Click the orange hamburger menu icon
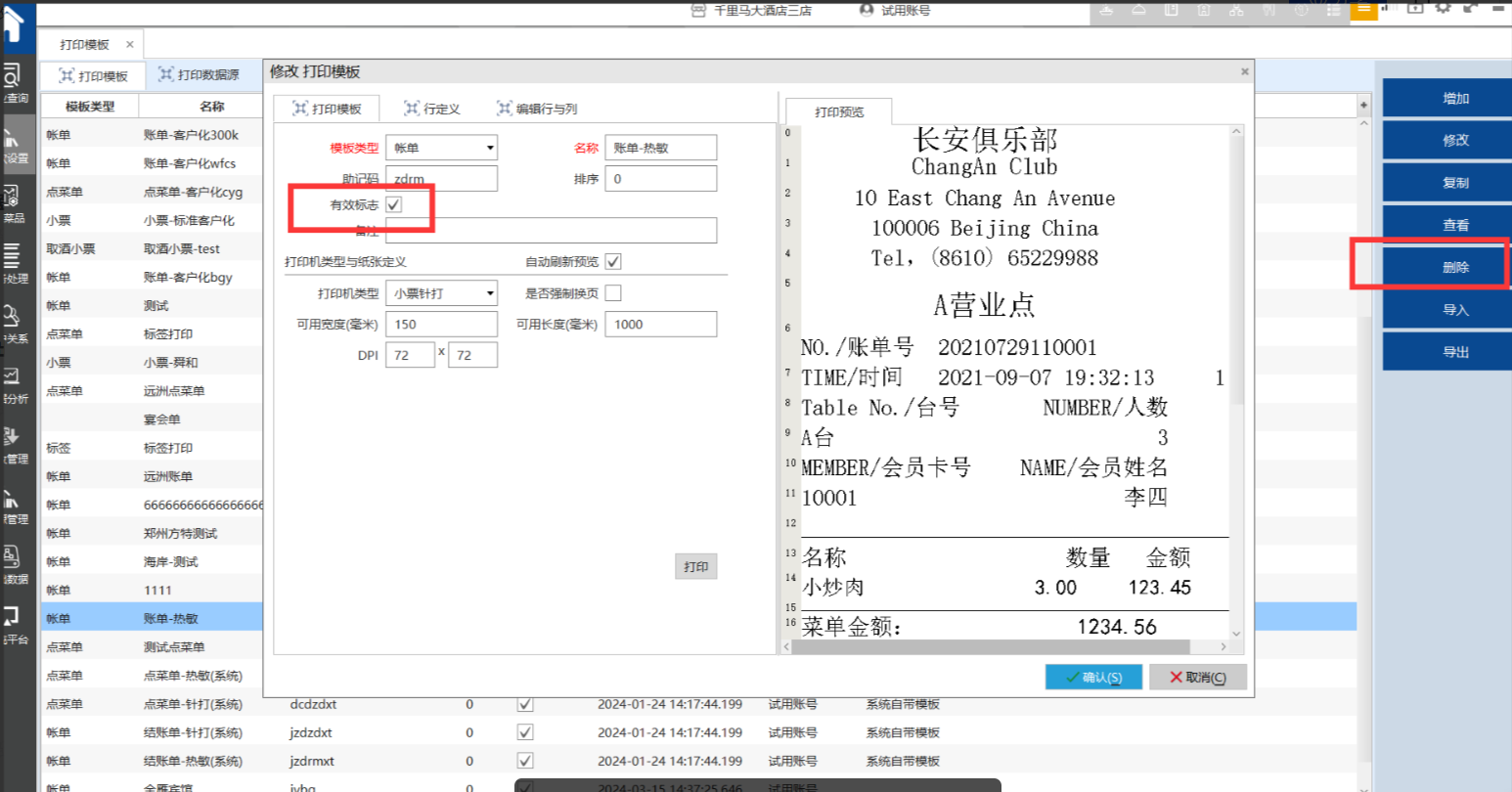Image resolution: width=1512 pixels, height=792 pixels. tap(1363, 10)
